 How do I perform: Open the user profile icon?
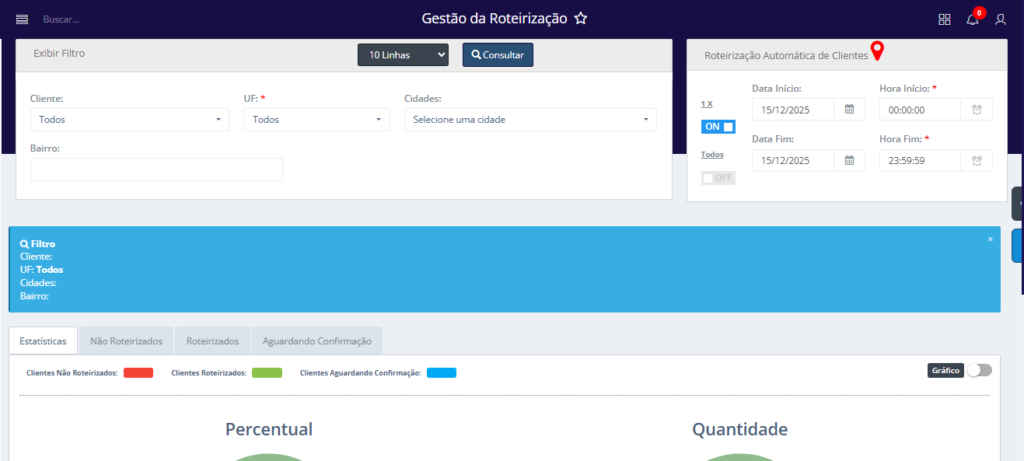coord(1000,19)
